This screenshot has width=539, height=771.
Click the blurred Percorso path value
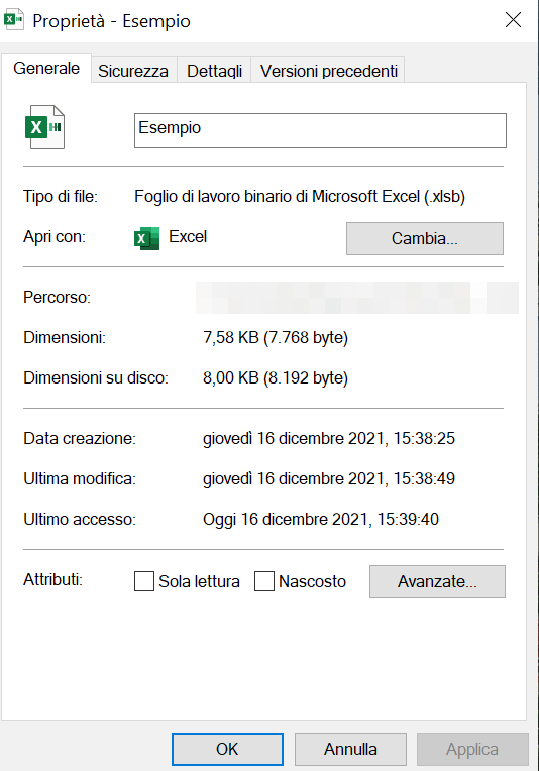coord(357,298)
